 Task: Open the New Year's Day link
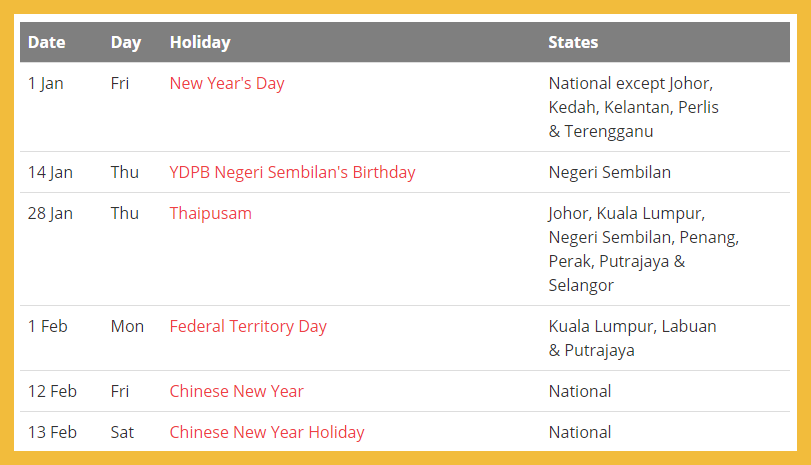tap(227, 83)
